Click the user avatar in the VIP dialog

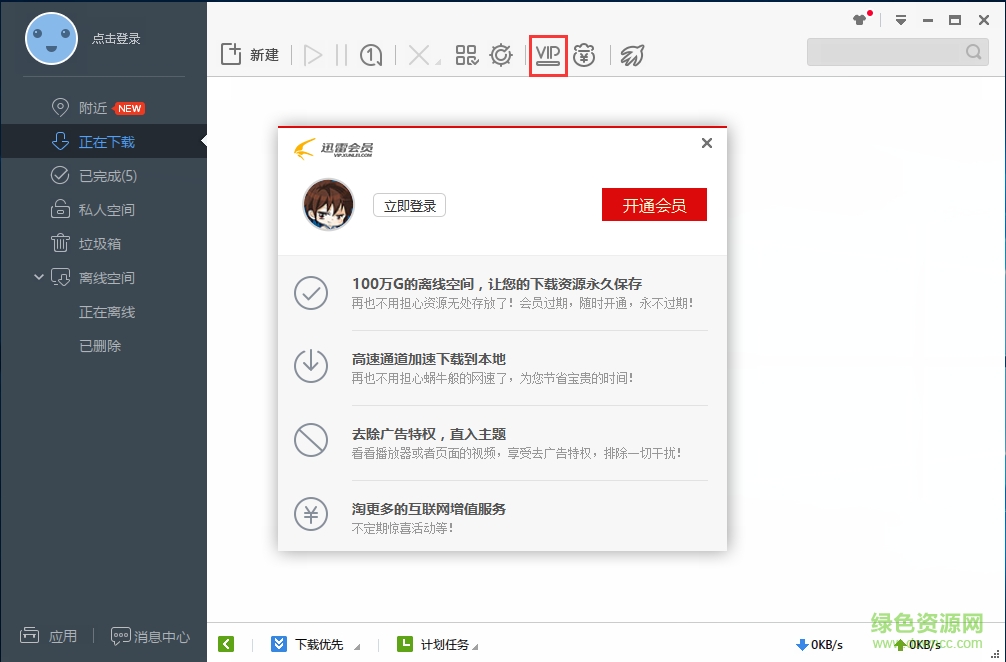pyautogui.click(x=328, y=204)
